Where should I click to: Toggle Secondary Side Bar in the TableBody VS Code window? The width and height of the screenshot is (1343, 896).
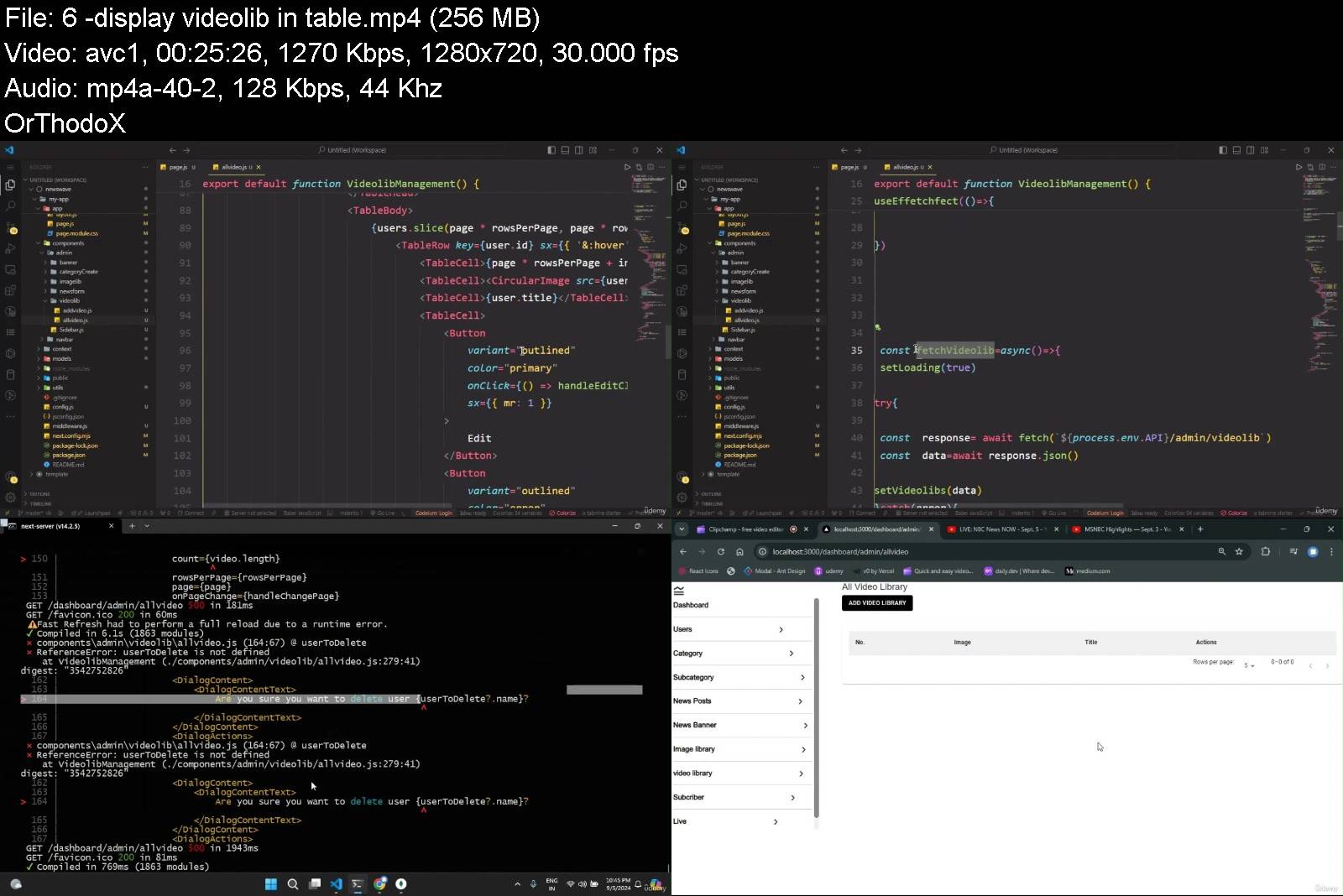click(x=579, y=150)
